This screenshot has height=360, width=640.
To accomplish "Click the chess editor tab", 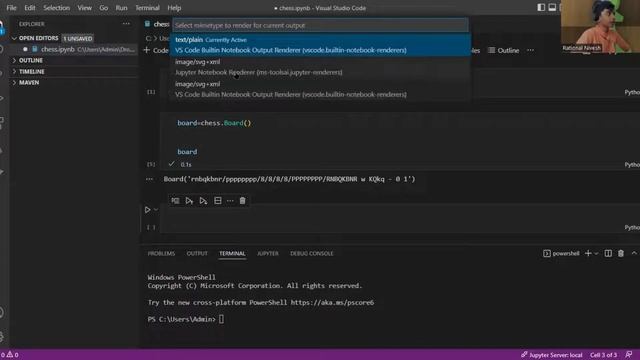I will (x=157, y=24).
